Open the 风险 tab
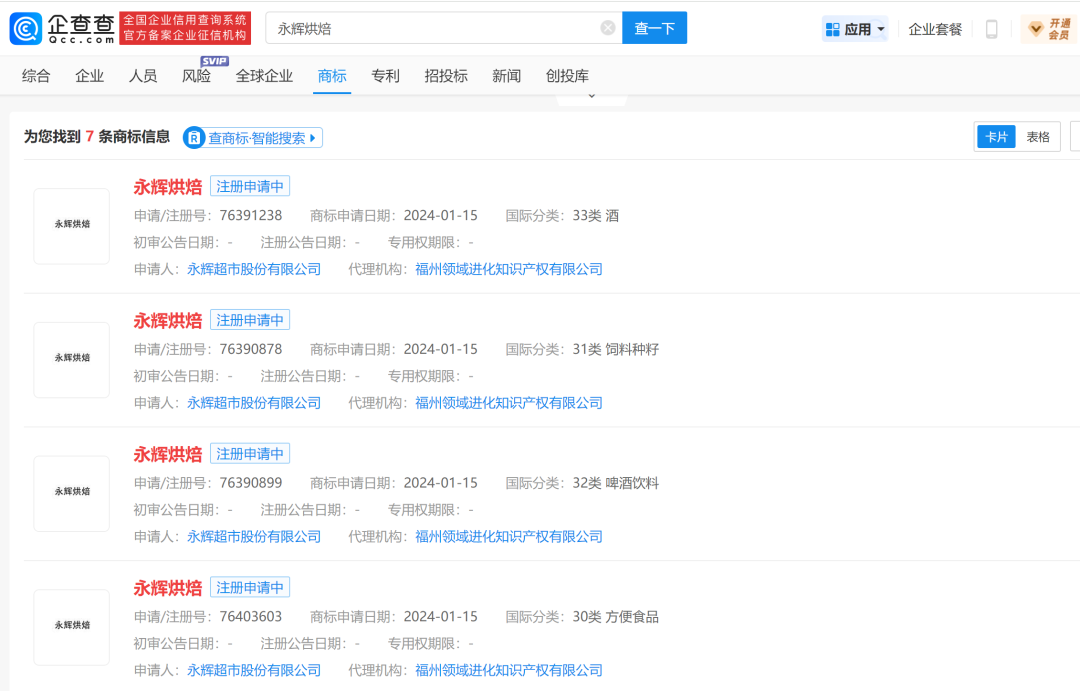The width and height of the screenshot is (1080, 691). tap(196, 76)
